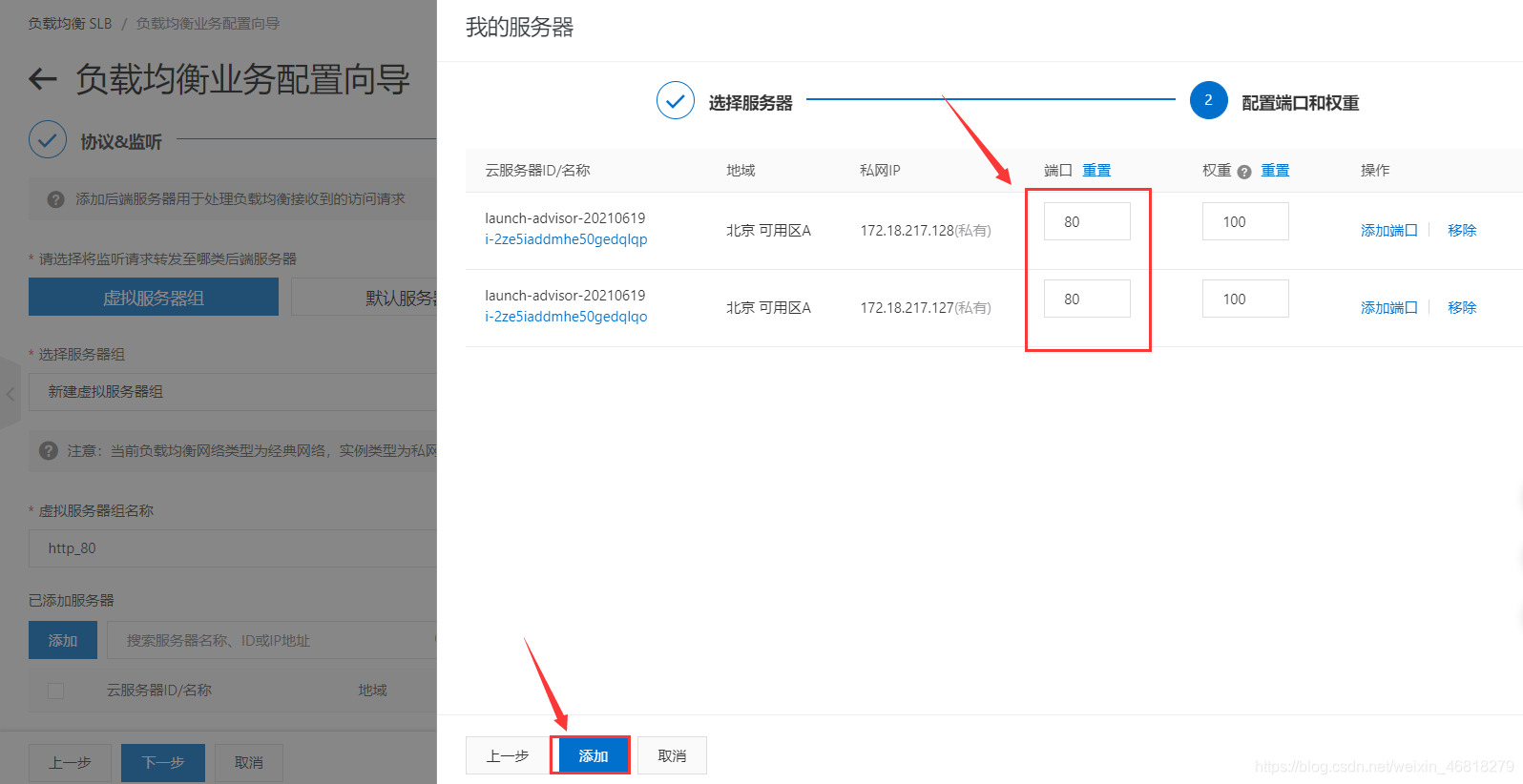Click the port field for 172.18.217.128
1523x784 pixels.
pyautogui.click(x=1087, y=221)
